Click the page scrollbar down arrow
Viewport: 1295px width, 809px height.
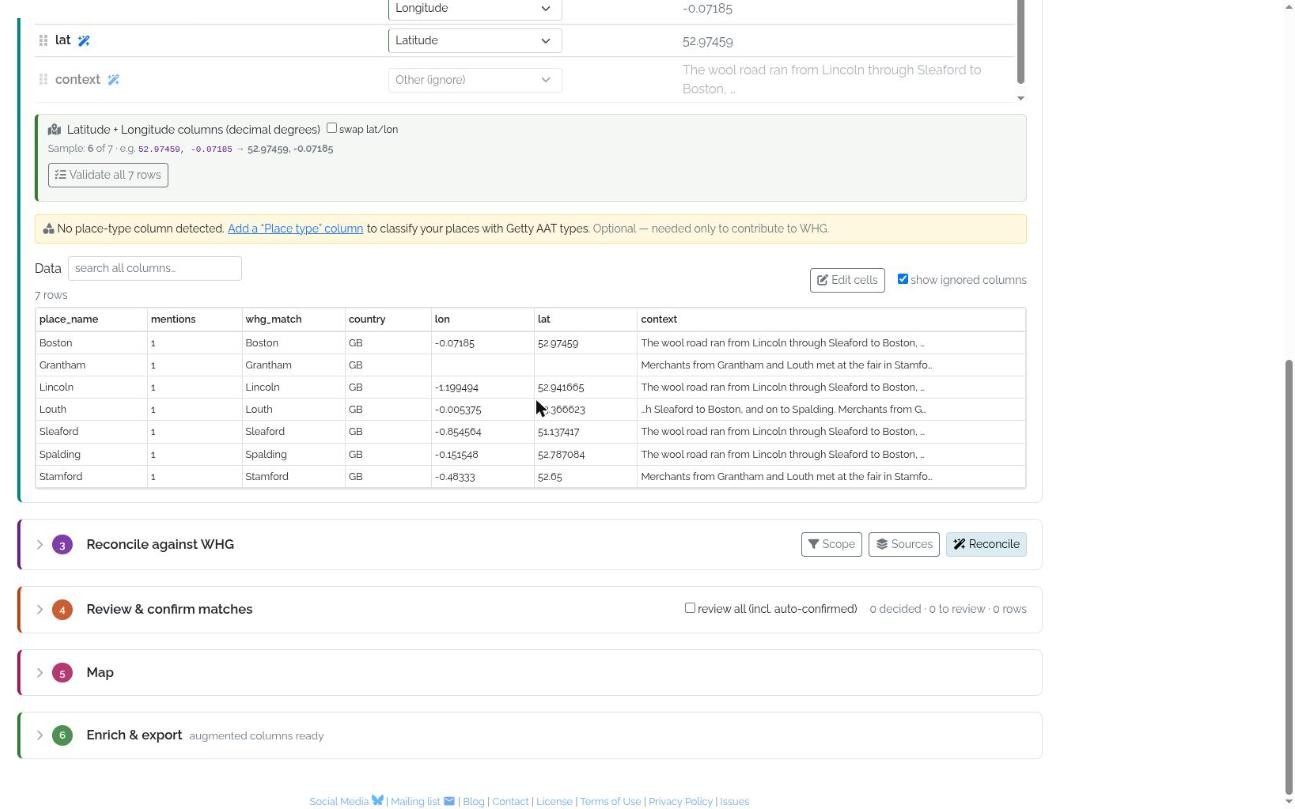pos(1287,802)
